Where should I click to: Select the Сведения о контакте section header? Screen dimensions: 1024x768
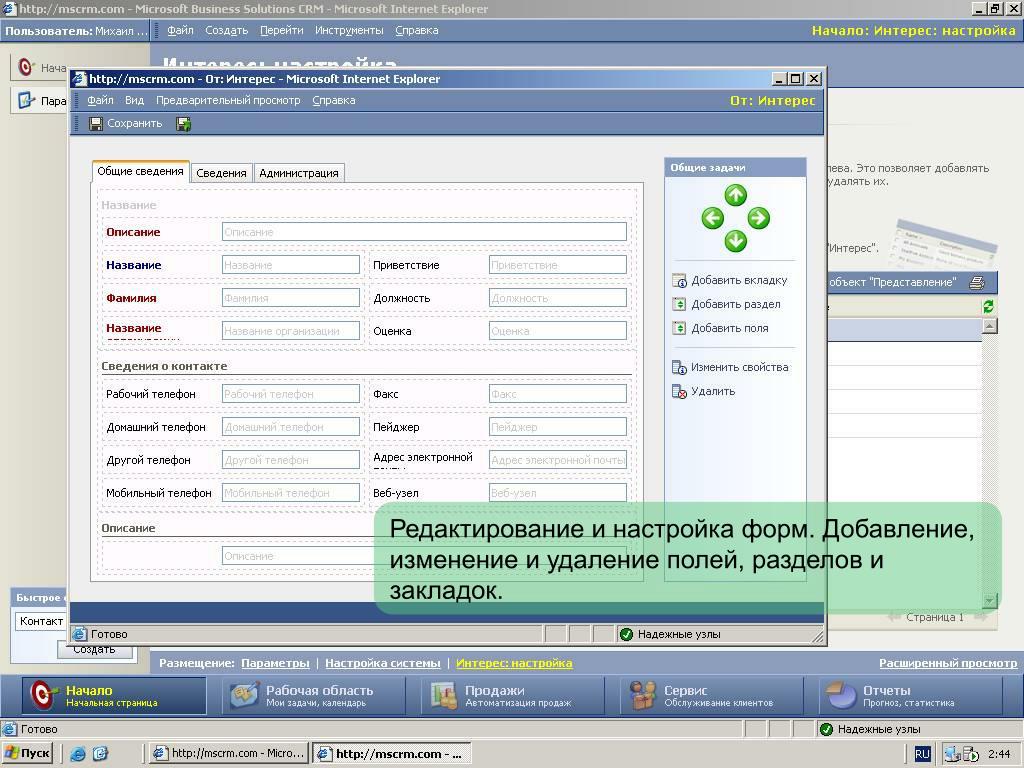click(x=164, y=366)
